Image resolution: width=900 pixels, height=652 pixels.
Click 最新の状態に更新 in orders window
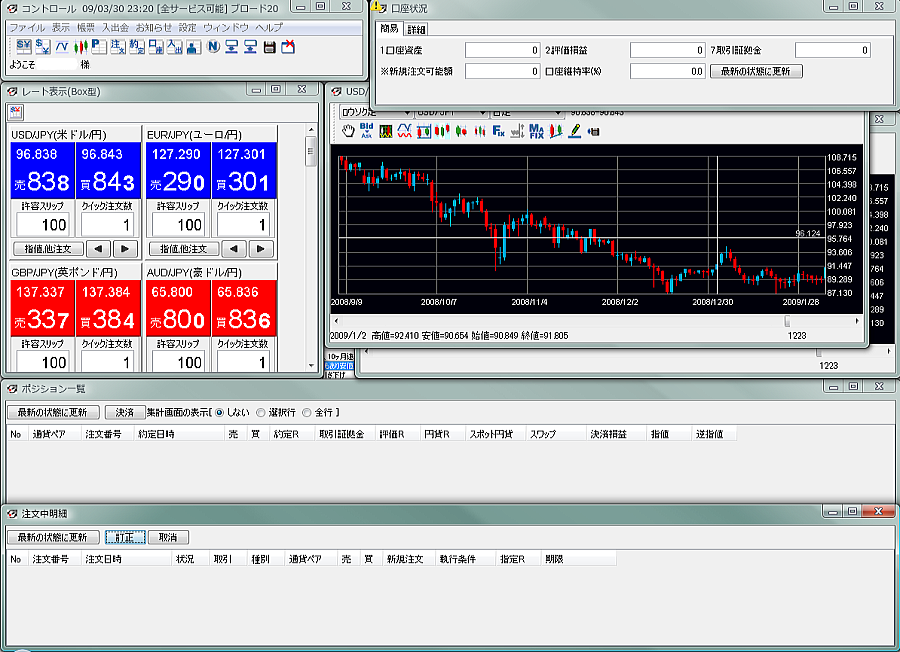[x=53, y=537]
